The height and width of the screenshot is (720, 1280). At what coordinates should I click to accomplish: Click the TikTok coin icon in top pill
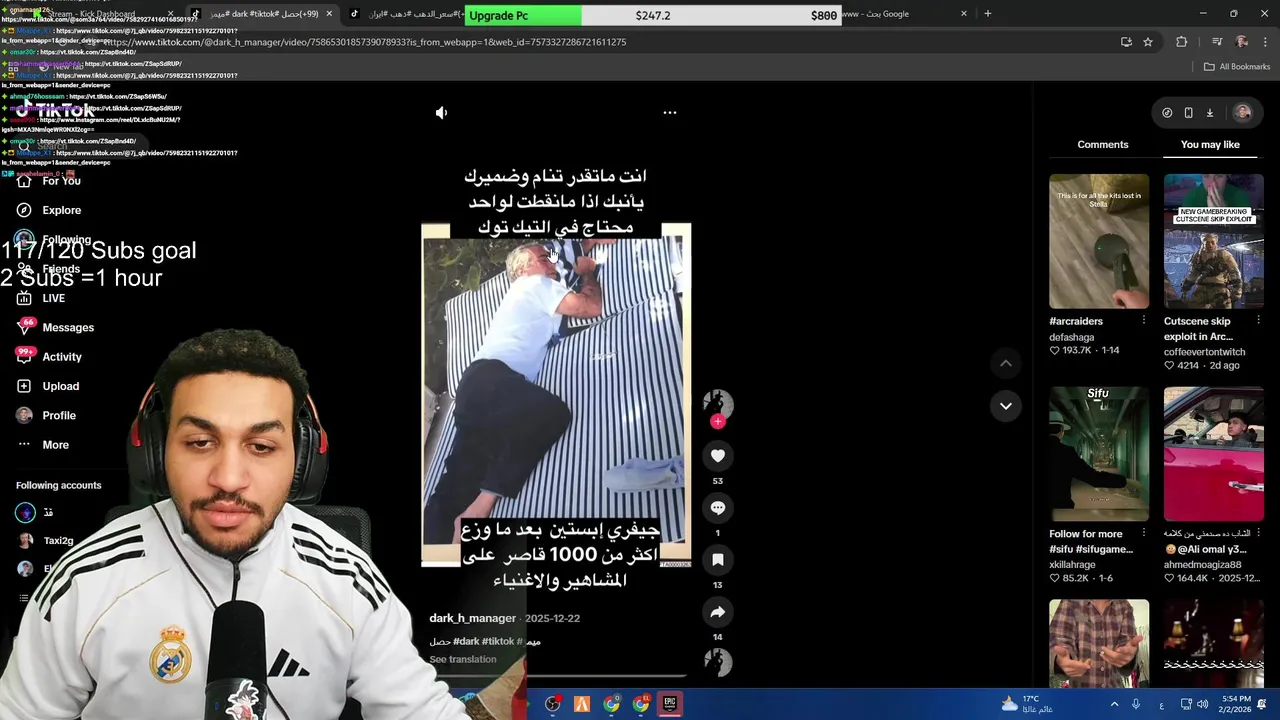click(x=1167, y=113)
